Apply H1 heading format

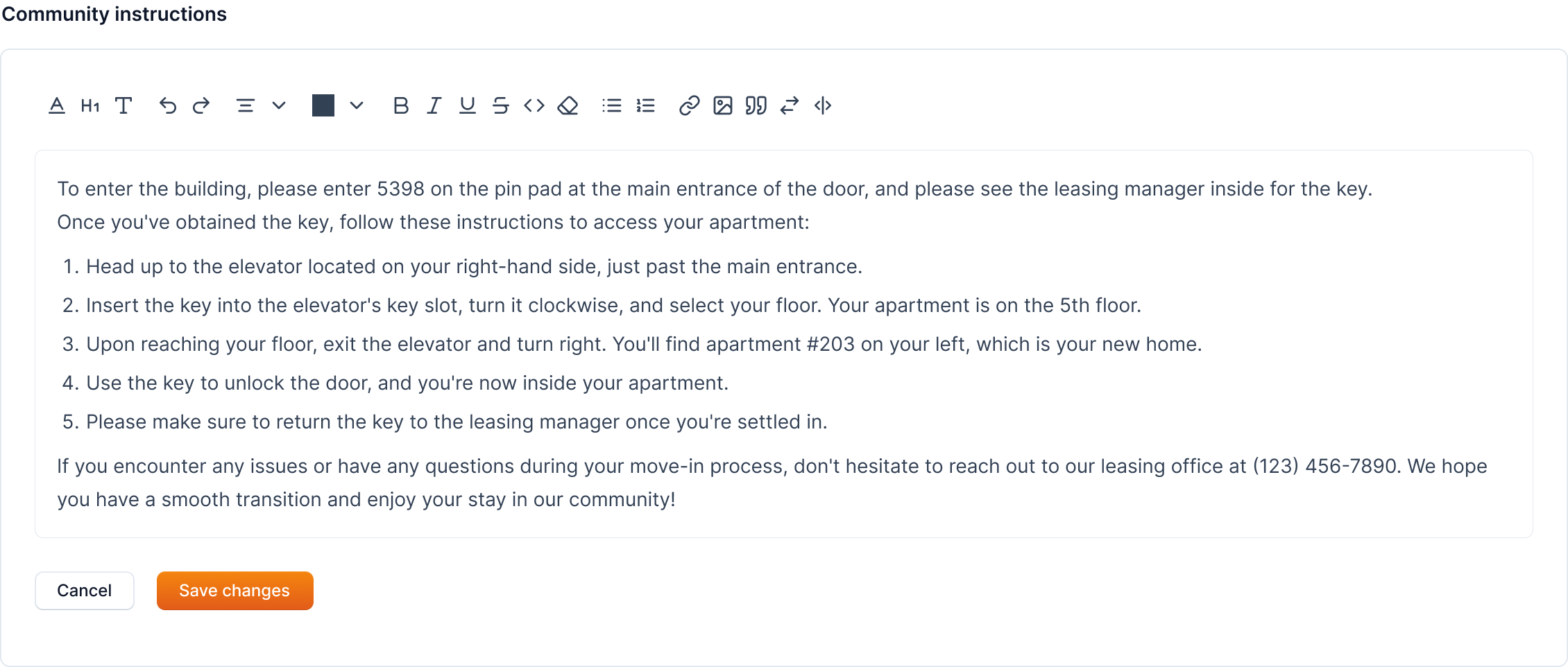(90, 106)
